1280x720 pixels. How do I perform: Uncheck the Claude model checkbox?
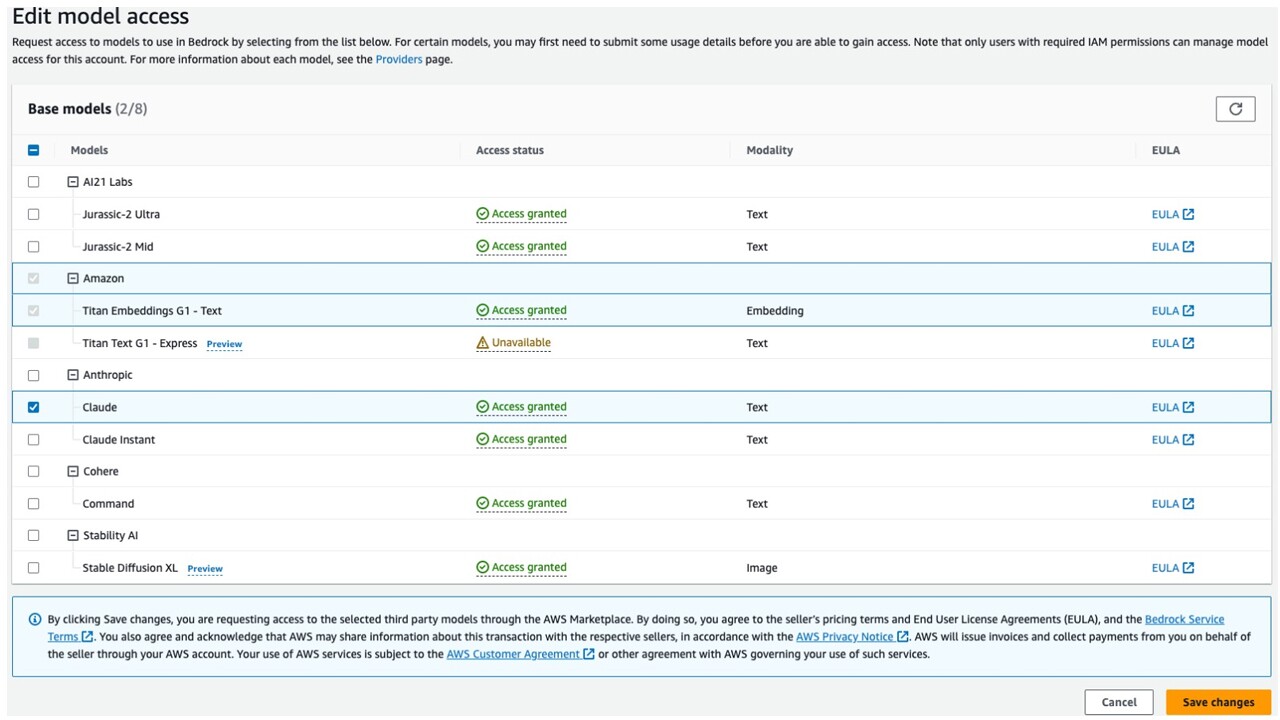tap(34, 407)
